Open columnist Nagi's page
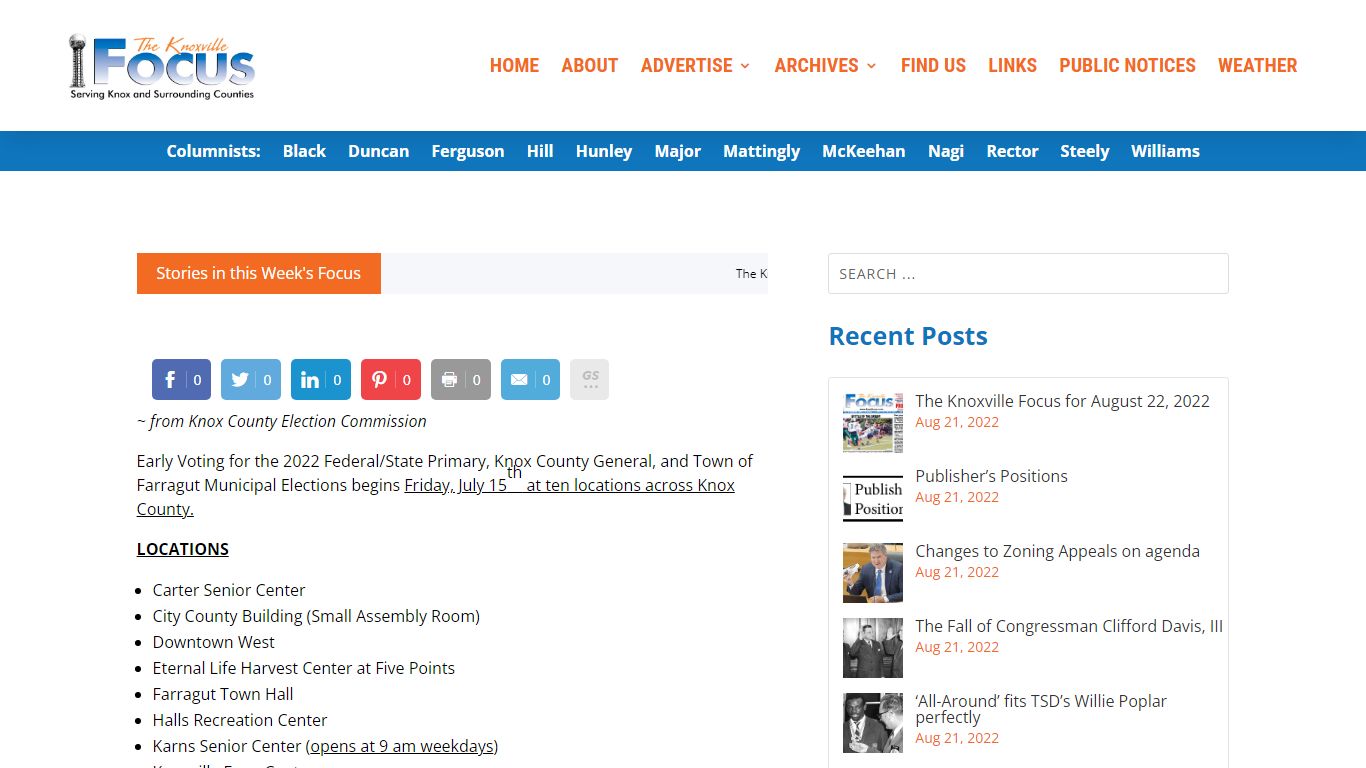 [946, 151]
